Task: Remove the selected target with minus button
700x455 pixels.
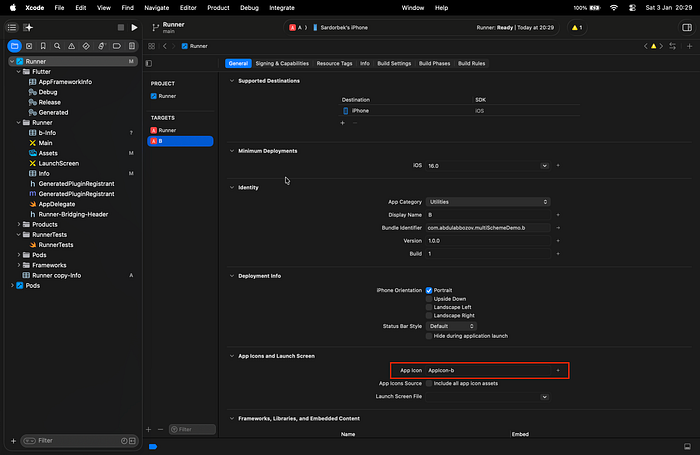Action: point(160,430)
